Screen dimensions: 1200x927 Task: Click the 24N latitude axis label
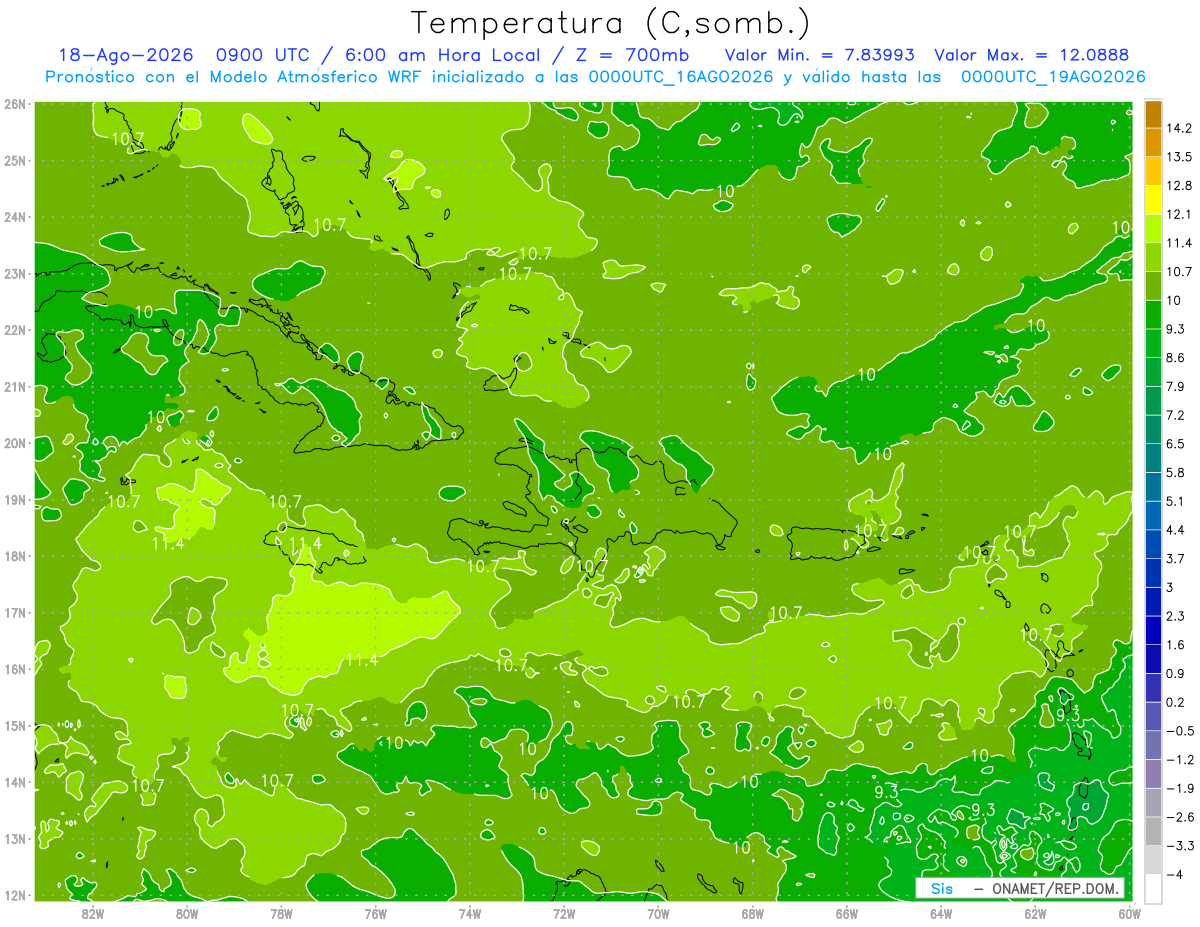(x=15, y=216)
